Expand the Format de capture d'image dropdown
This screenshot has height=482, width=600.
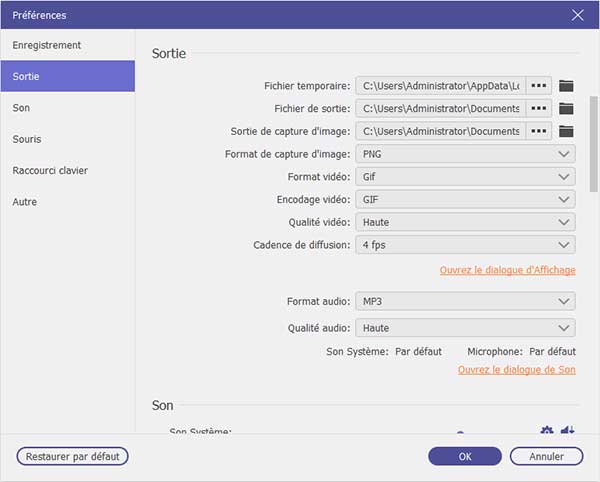coord(465,154)
